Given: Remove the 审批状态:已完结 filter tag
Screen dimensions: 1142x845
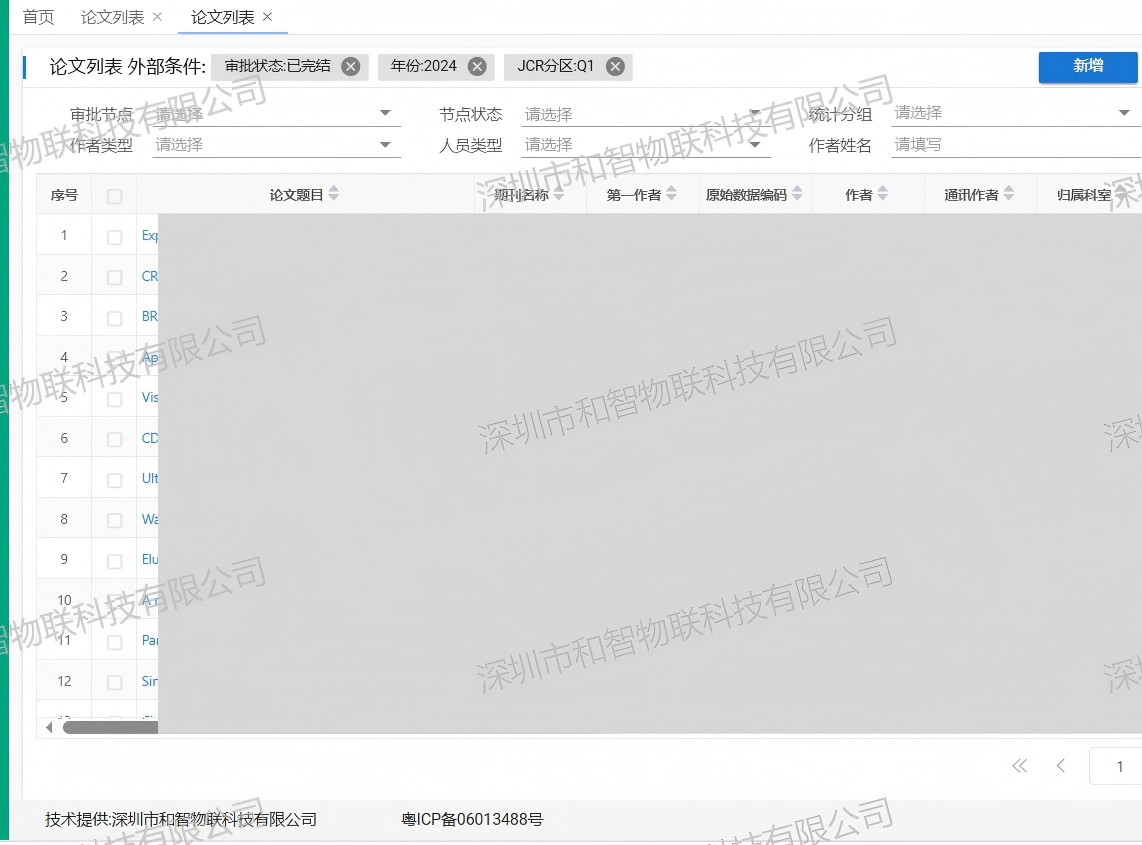Looking at the screenshot, I should pyautogui.click(x=351, y=67).
